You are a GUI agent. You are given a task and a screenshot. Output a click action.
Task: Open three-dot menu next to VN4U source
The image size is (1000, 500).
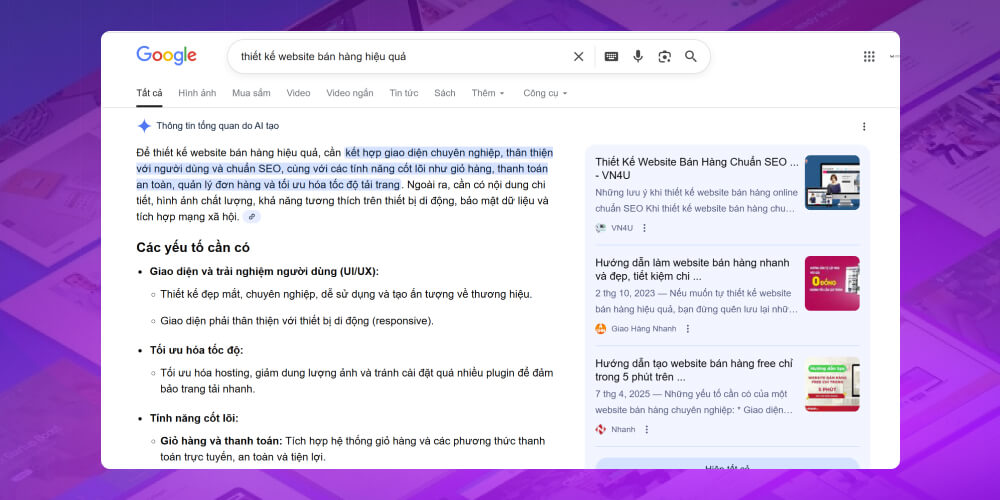[x=644, y=228]
